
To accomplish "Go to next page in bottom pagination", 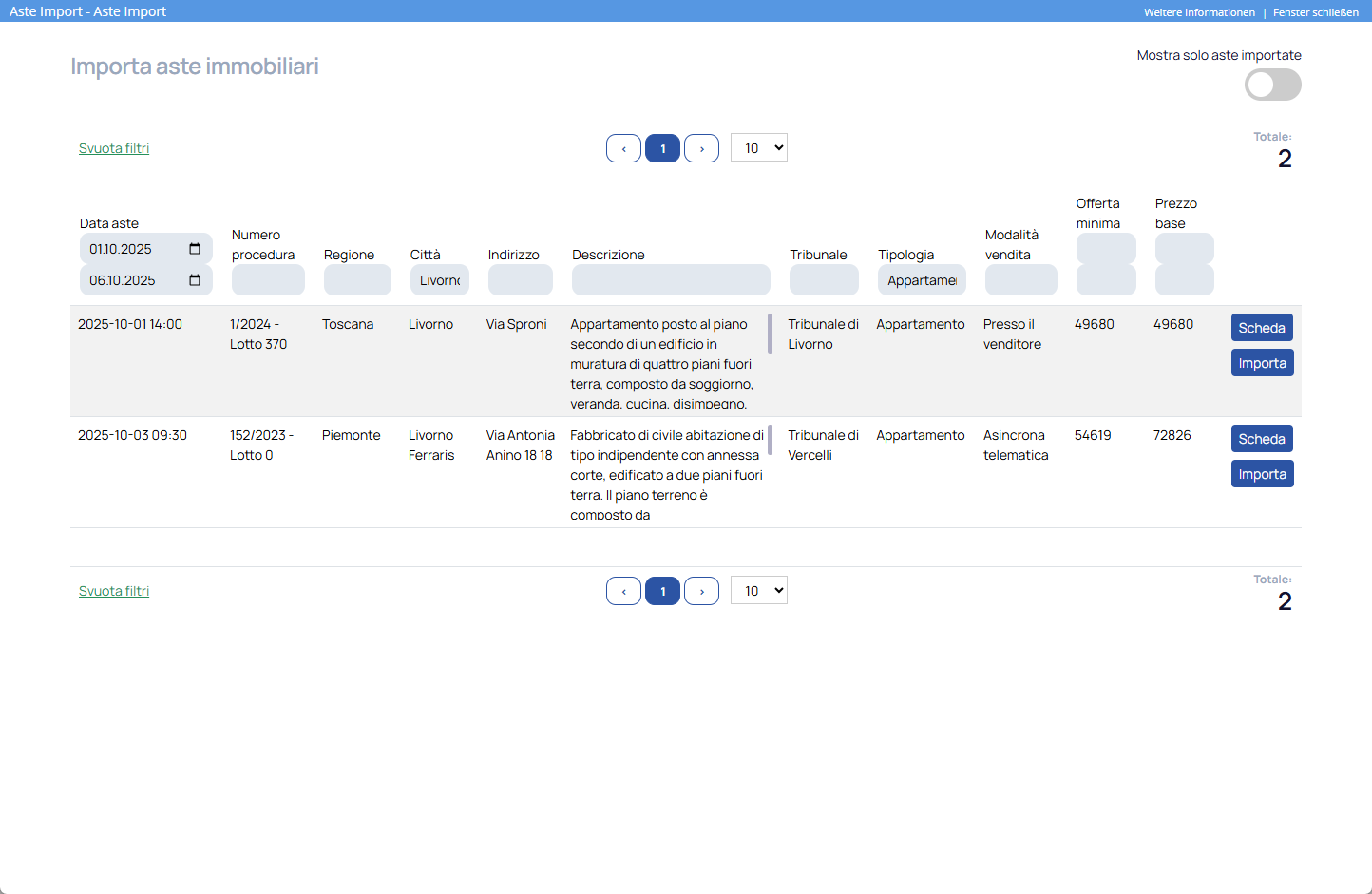I will pyautogui.click(x=701, y=591).
